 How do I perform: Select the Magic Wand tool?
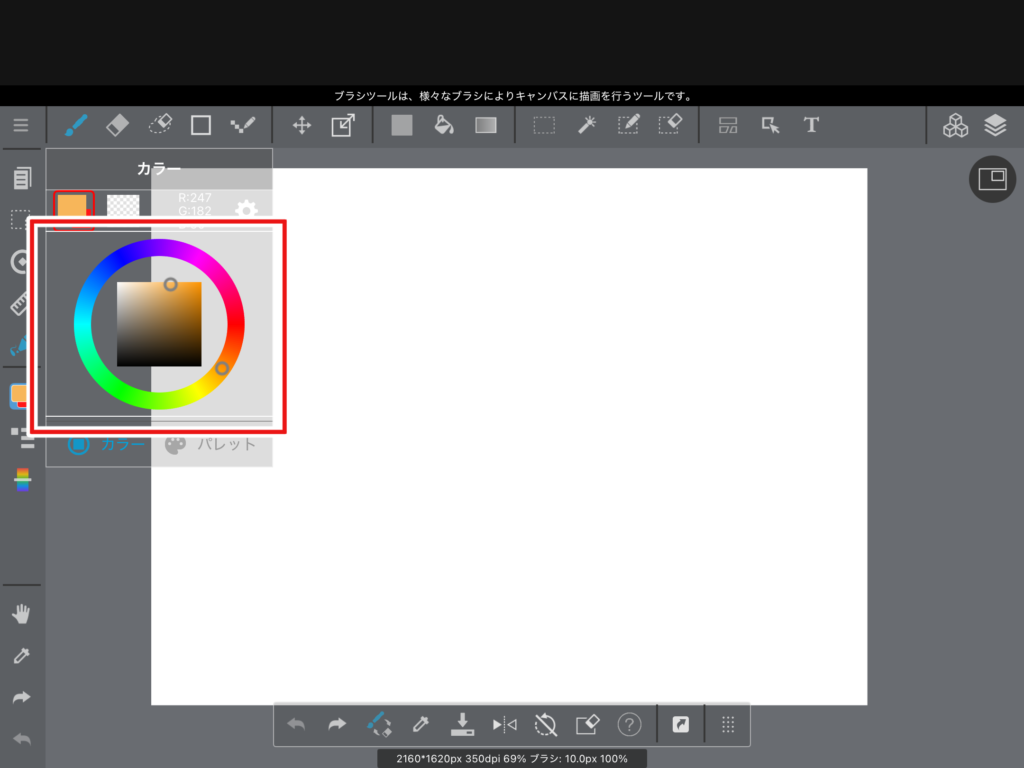point(587,125)
